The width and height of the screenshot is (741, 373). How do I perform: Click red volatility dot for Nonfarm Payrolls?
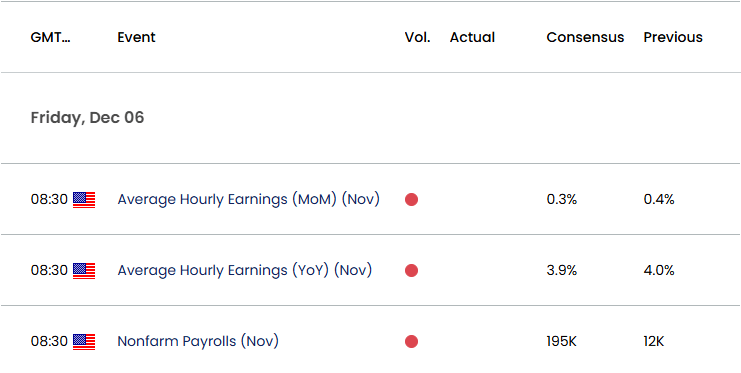point(411,341)
